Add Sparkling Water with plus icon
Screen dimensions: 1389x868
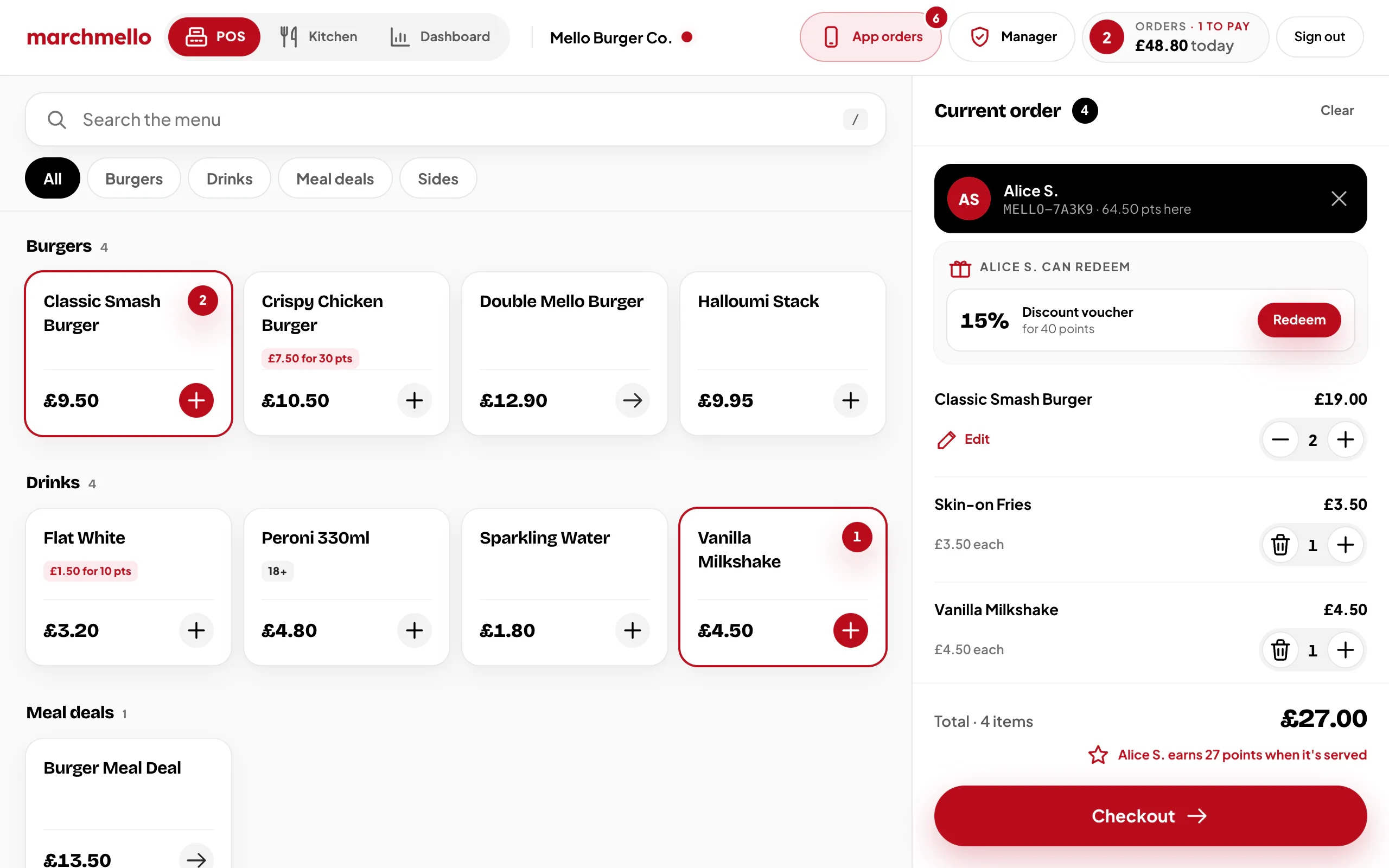633,630
